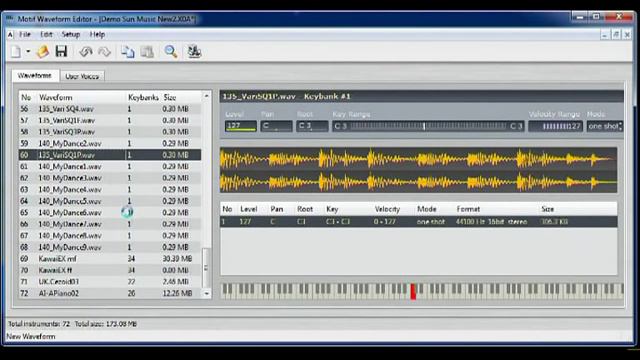Image resolution: width=640 pixels, height=360 pixels.
Task: Undo the last action using the toolbar arrow
Action: (x=86, y=52)
